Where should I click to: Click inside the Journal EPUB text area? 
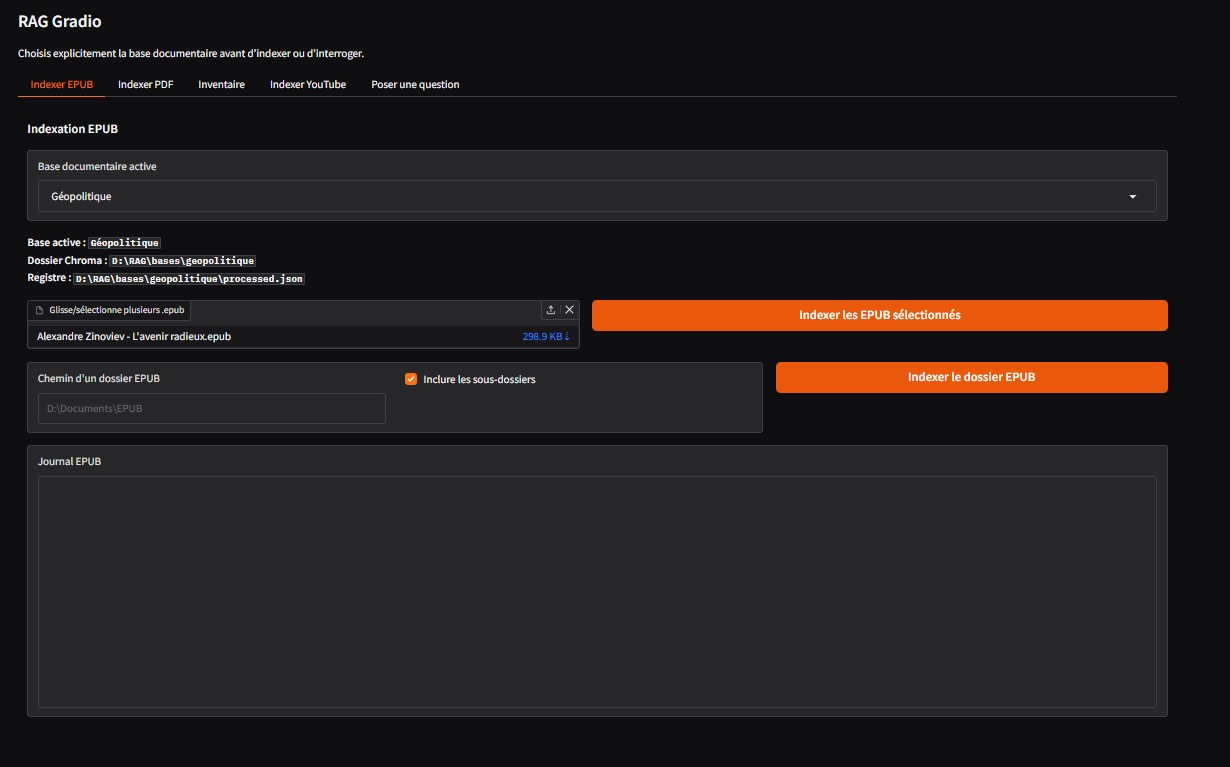pos(597,592)
